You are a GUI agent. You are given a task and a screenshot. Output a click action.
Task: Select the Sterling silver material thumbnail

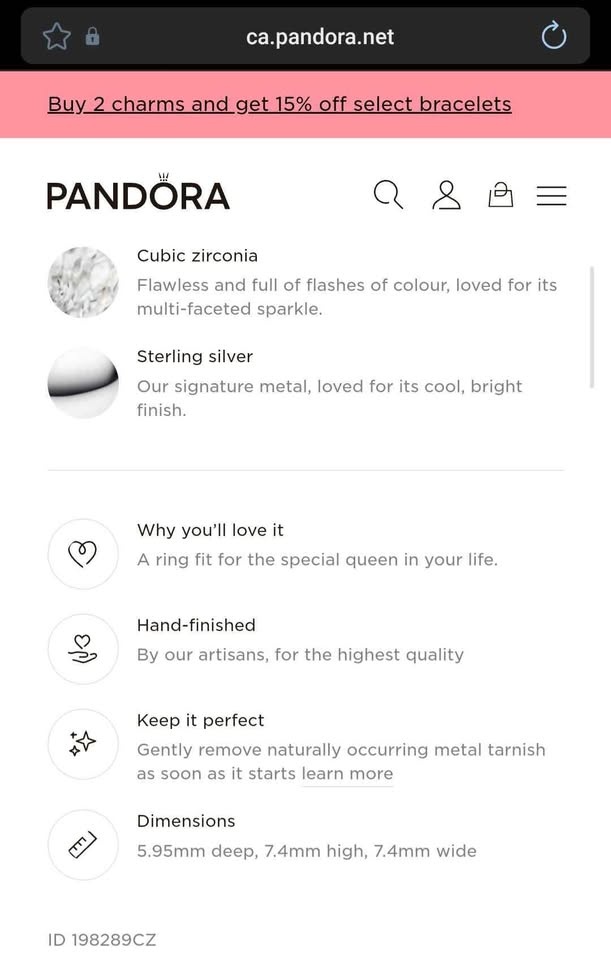click(83, 383)
